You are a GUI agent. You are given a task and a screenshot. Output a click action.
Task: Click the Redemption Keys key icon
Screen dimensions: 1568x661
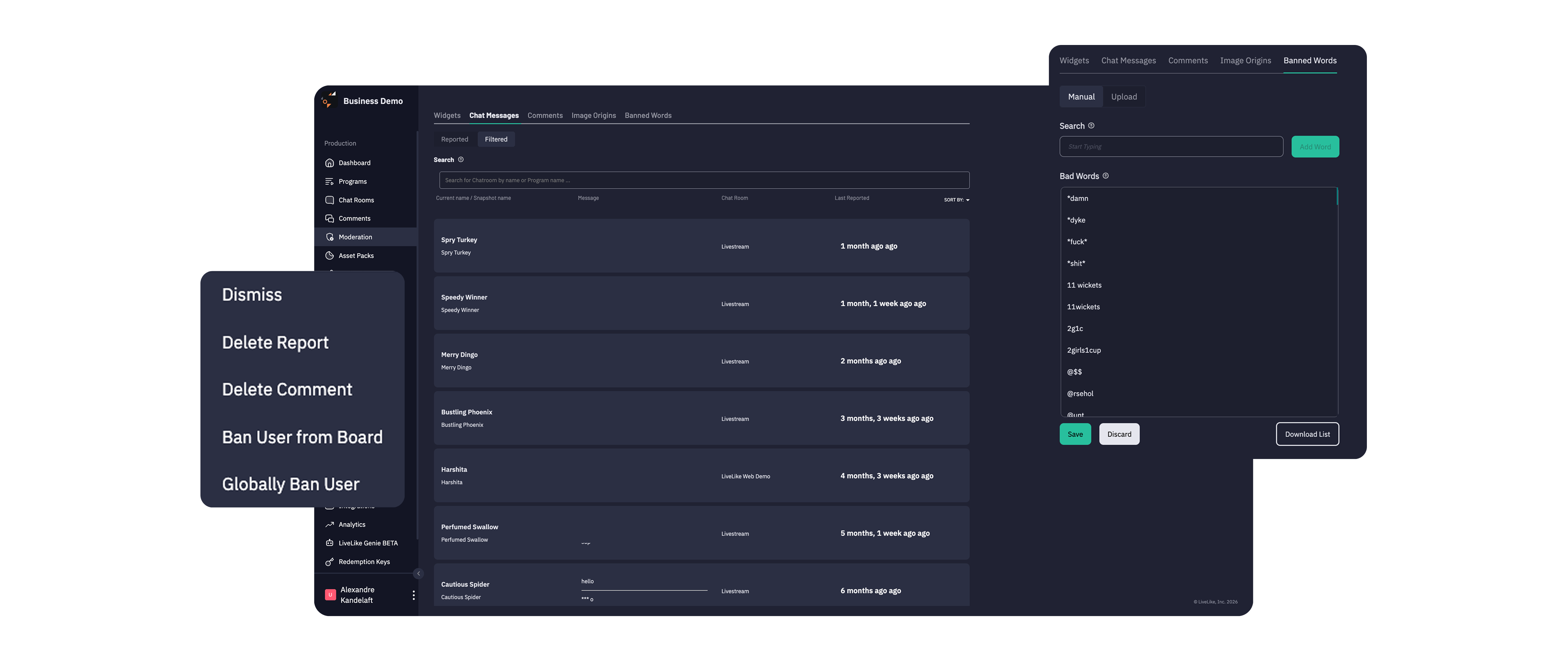point(329,562)
